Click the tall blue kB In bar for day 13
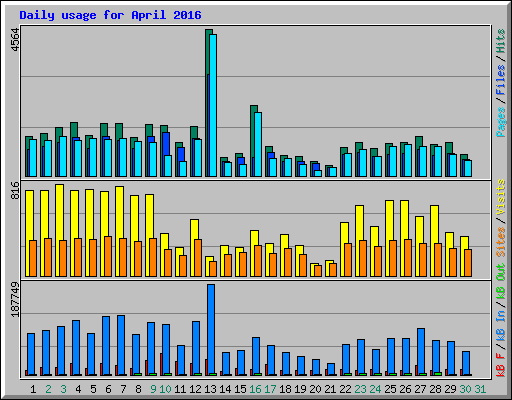512x400 pixels. pos(211,330)
